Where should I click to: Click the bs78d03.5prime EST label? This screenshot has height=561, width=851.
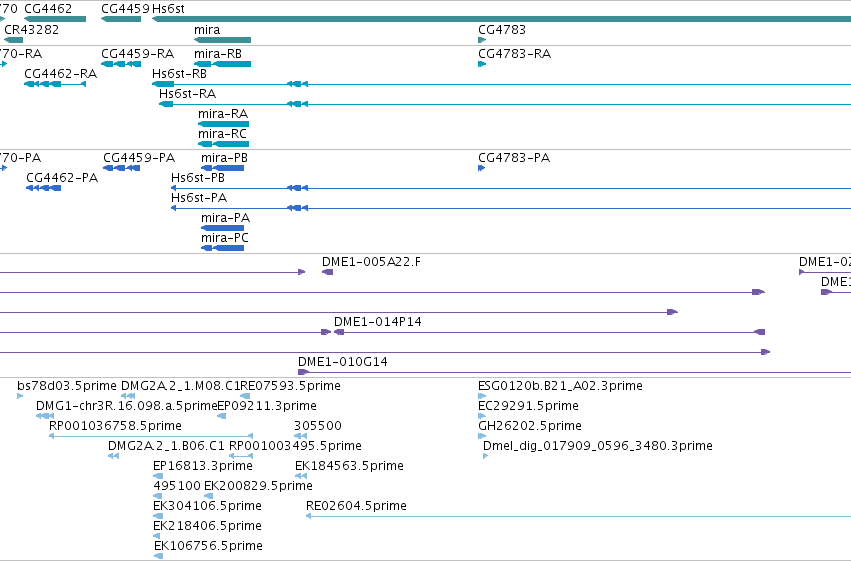(x=67, y=386)
